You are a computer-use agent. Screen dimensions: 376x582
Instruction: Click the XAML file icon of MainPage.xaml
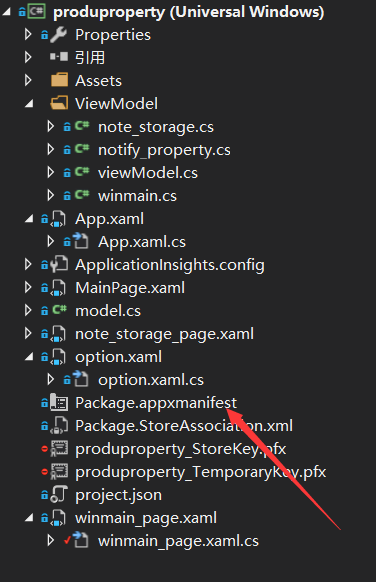pos(58,288)
